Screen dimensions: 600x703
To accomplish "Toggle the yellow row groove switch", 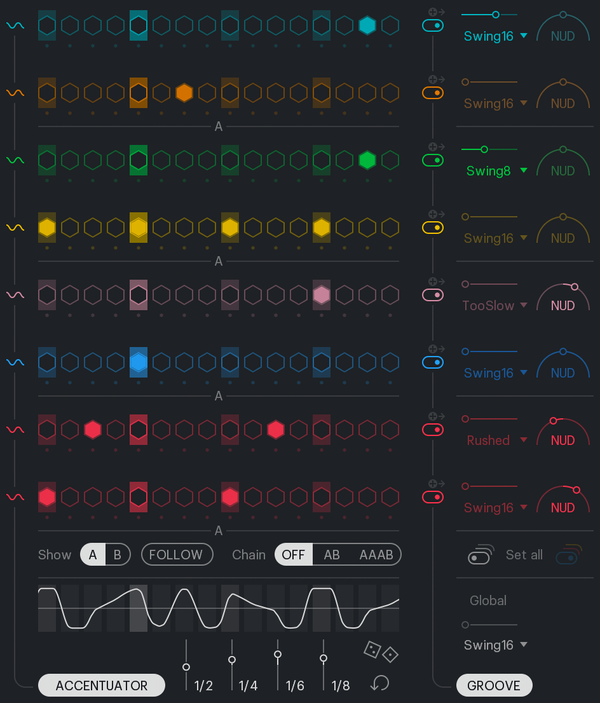I will (x=433, y=228).
